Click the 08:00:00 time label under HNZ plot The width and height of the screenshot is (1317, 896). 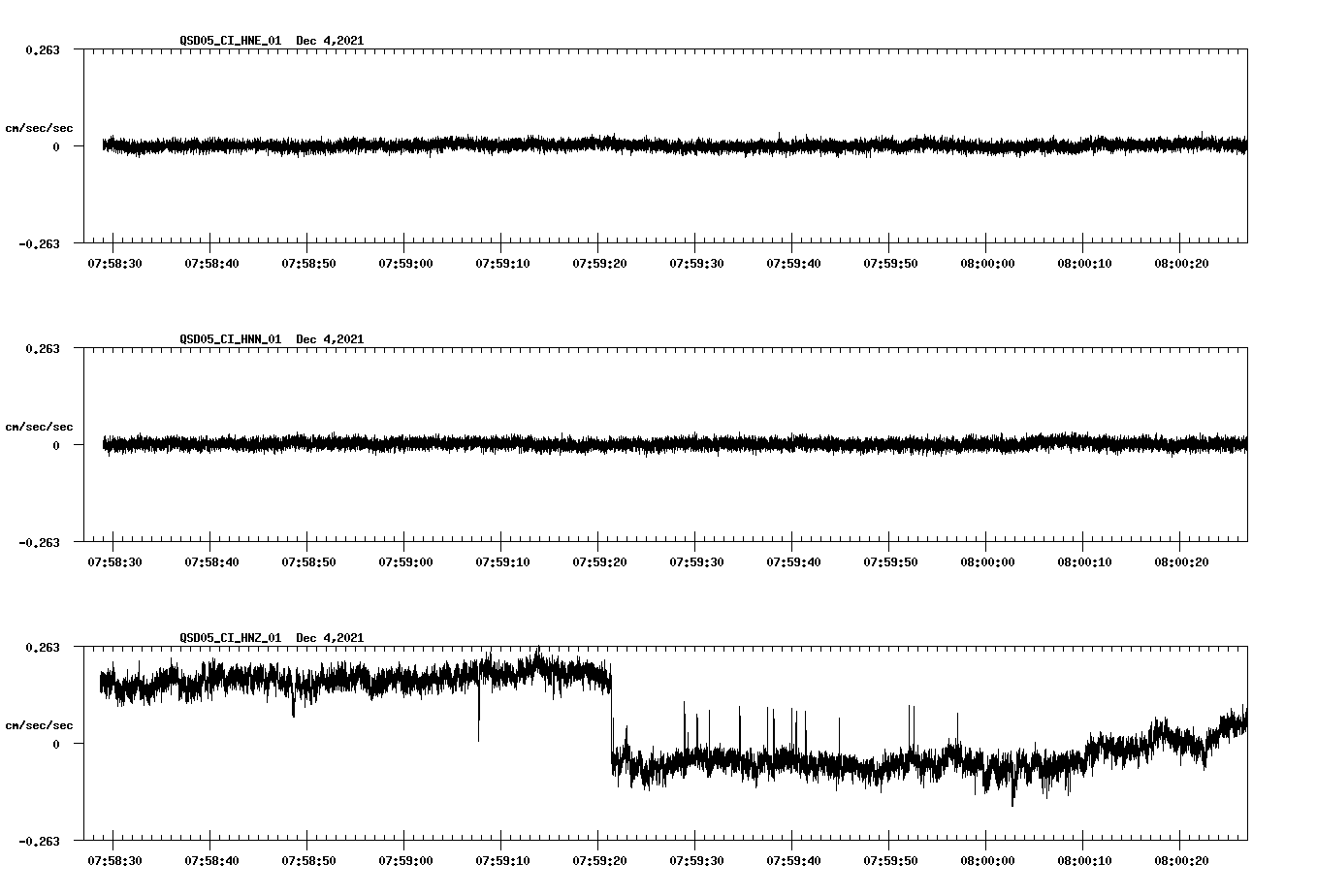pos(987,861)
